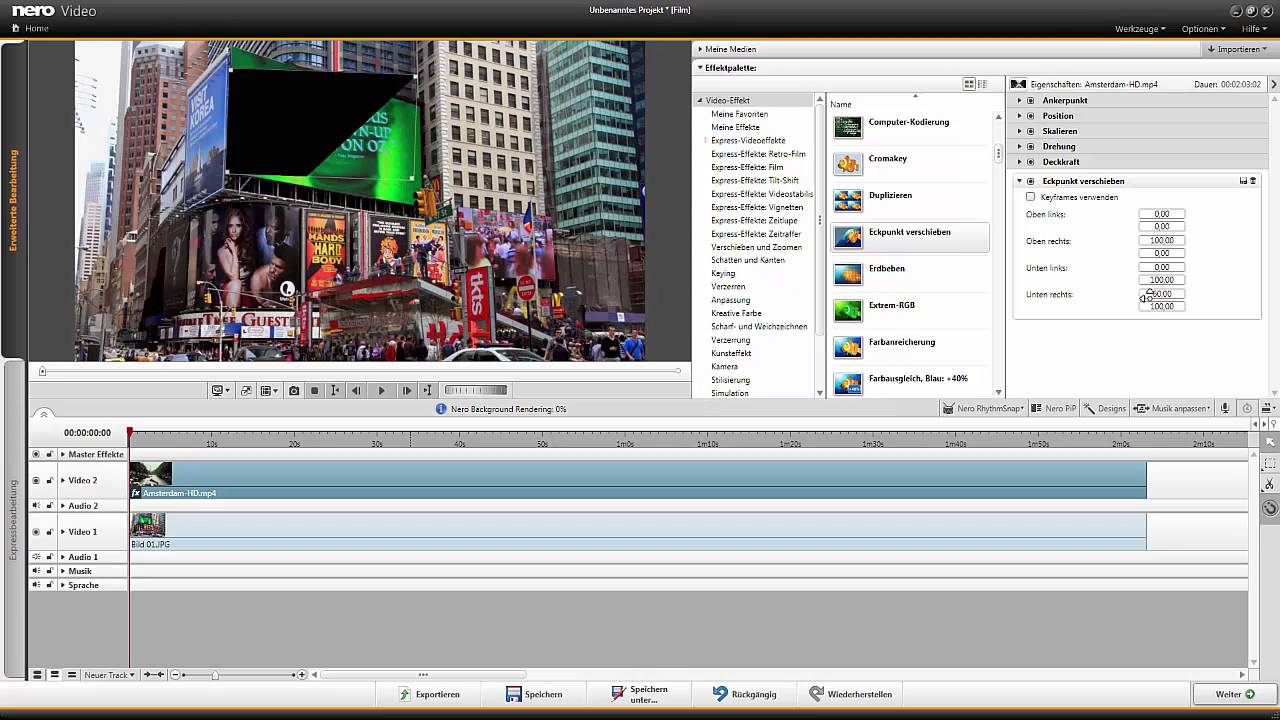Open Nero RhythmSnap tool

click(x=984, y=408)
